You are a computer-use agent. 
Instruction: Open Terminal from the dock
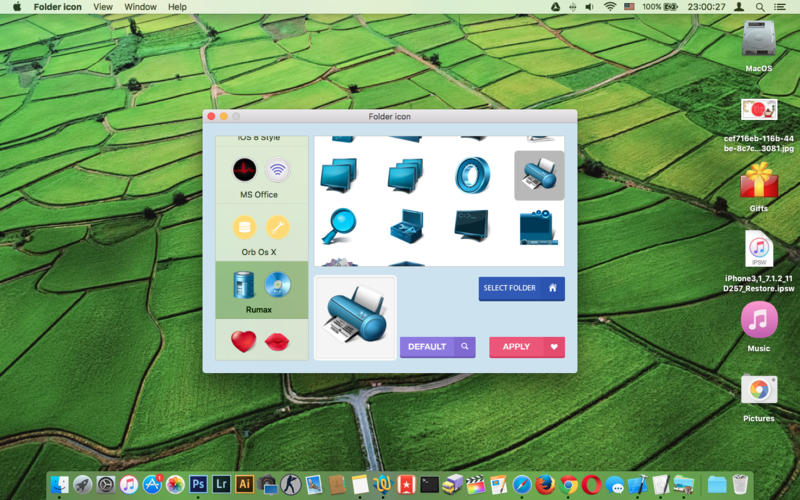[x=429, y=484]
